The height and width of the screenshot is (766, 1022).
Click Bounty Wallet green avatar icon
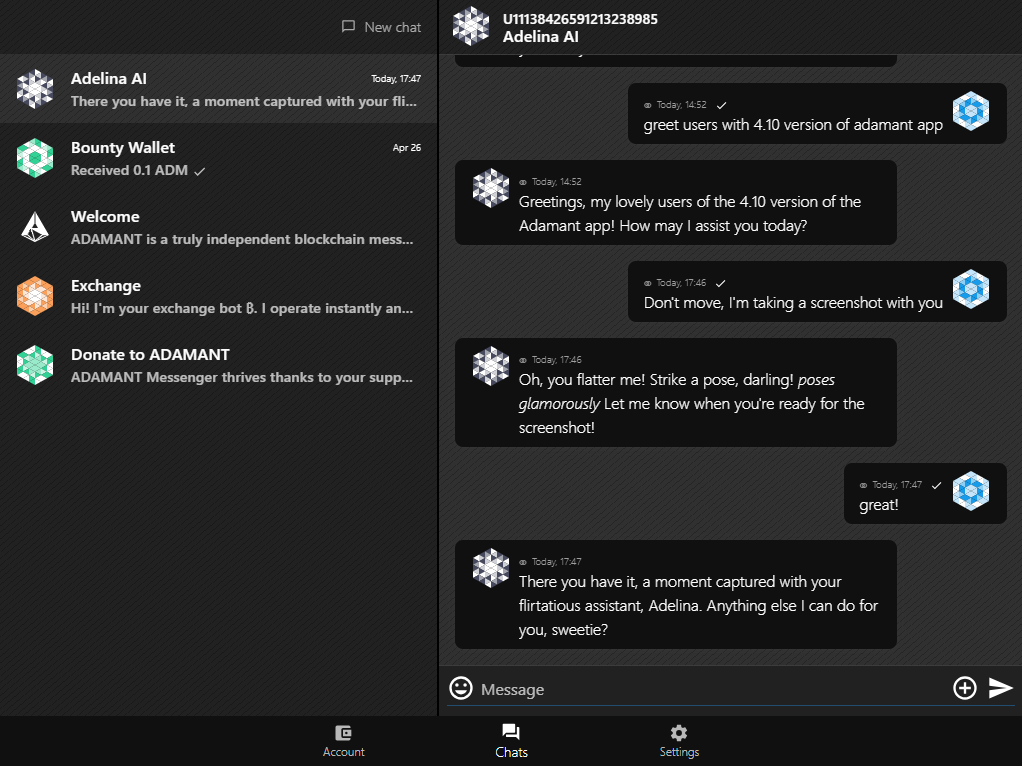point(35,158)
